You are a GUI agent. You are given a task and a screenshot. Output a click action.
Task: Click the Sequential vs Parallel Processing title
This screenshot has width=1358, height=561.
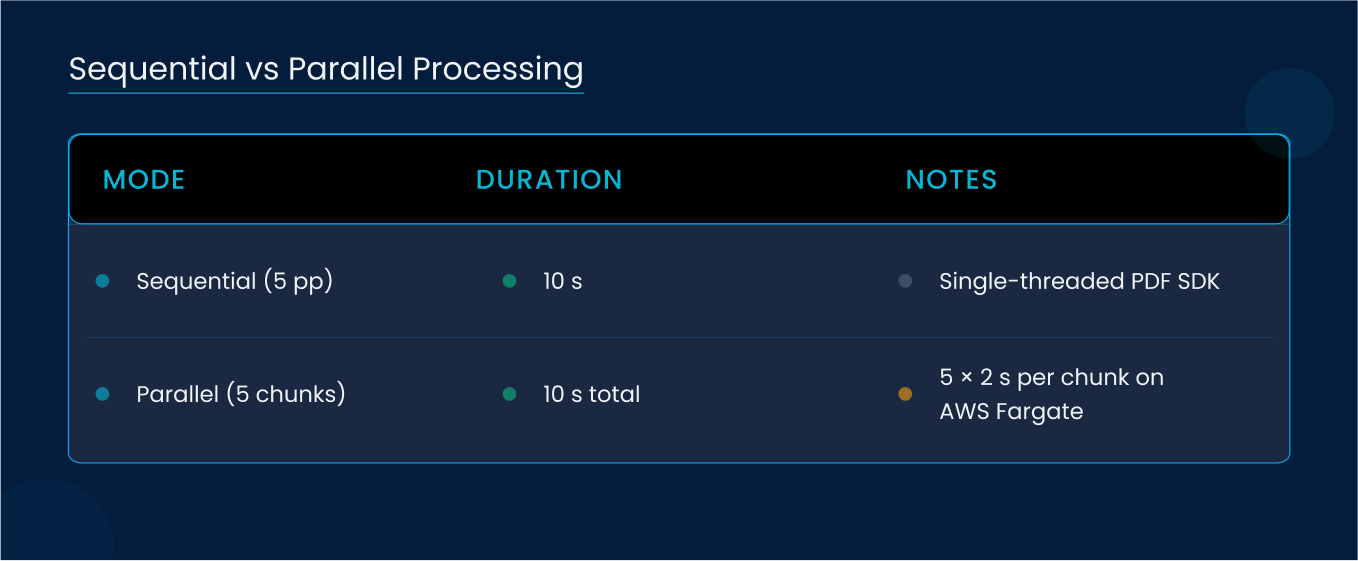click(x=326, y=69)
